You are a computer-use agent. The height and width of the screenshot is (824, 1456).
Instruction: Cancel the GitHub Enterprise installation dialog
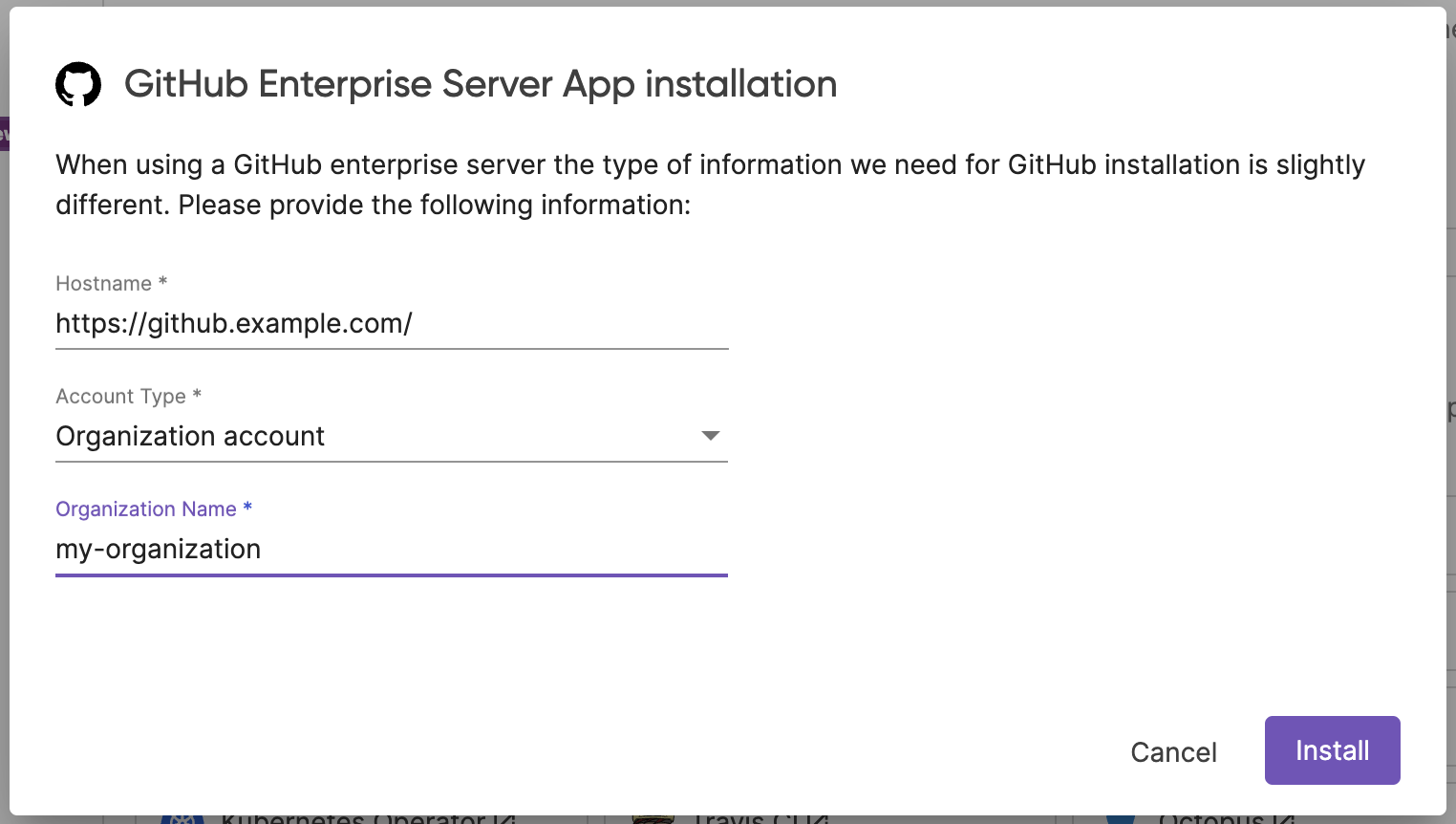tap(1173, 752)
